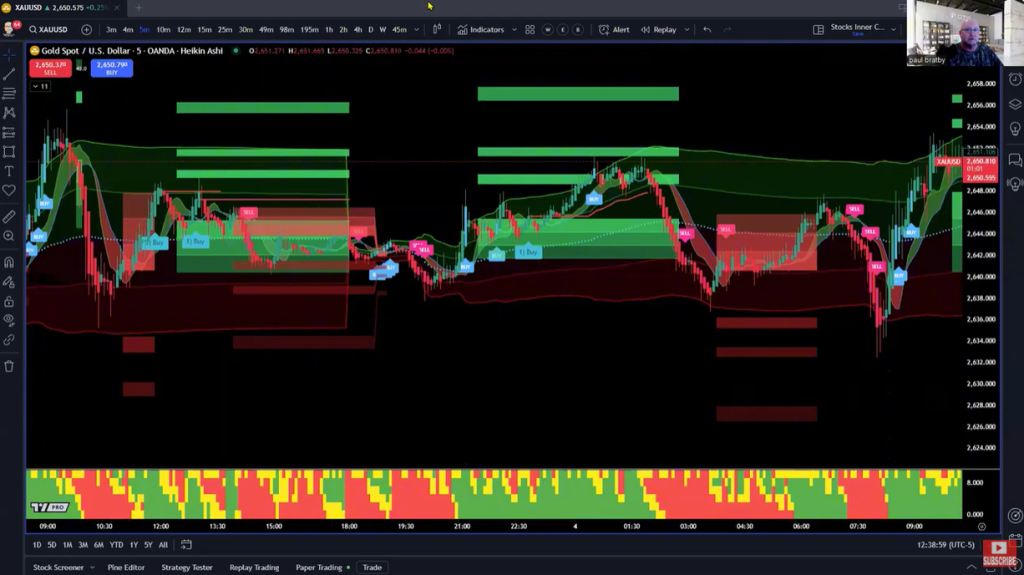
Task: Toggle stay in drawing mode
Action: coord(9,282)
